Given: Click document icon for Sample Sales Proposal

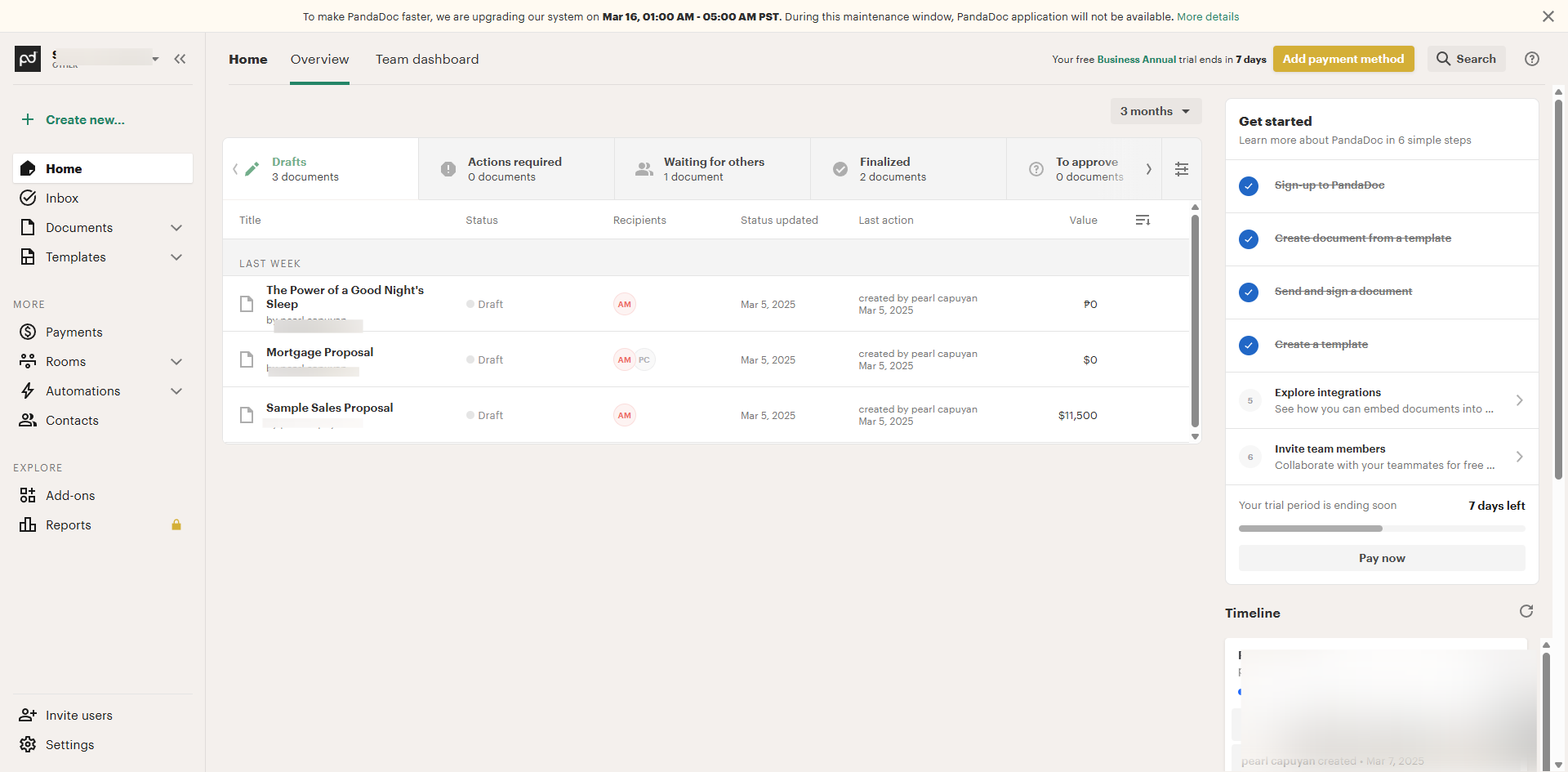Looking at the screenshot, I should [x=247, y=415].
